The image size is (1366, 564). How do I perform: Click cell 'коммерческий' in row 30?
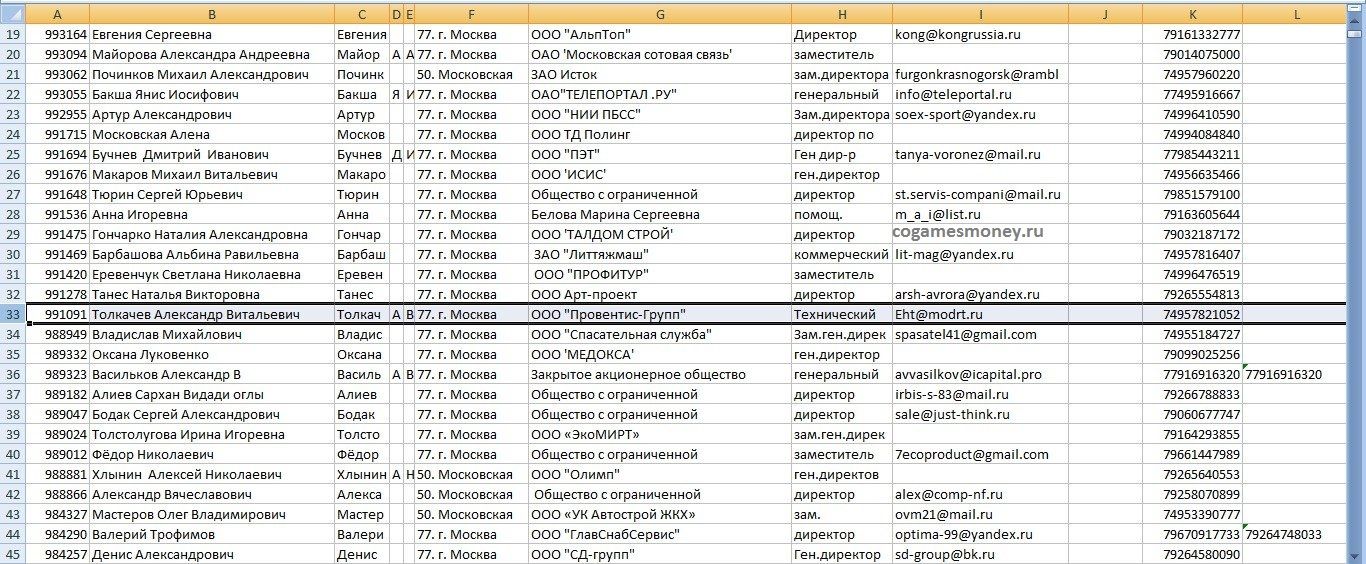(x=841, y=254)
